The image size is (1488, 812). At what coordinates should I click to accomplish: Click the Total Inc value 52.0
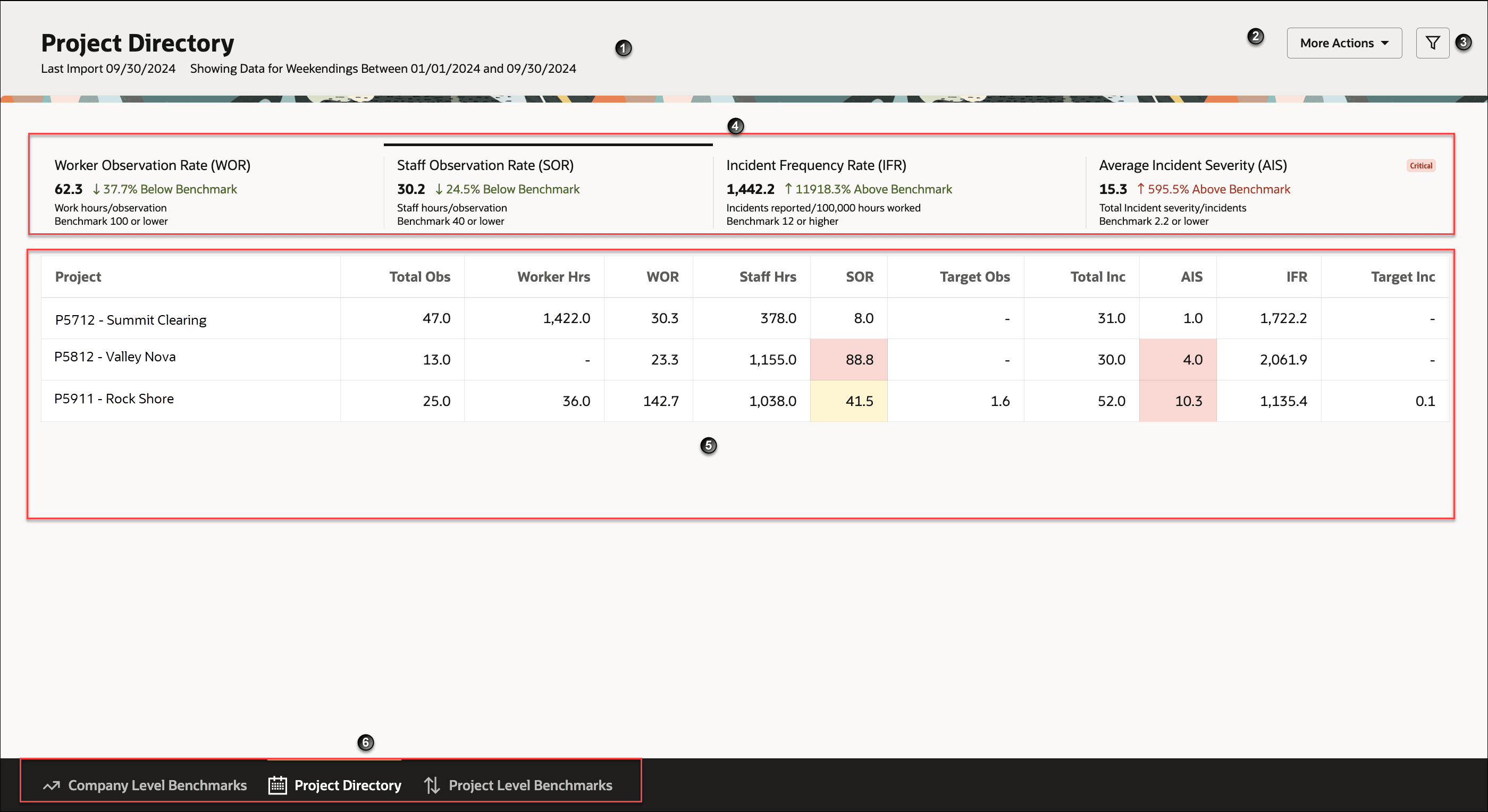1112,401
